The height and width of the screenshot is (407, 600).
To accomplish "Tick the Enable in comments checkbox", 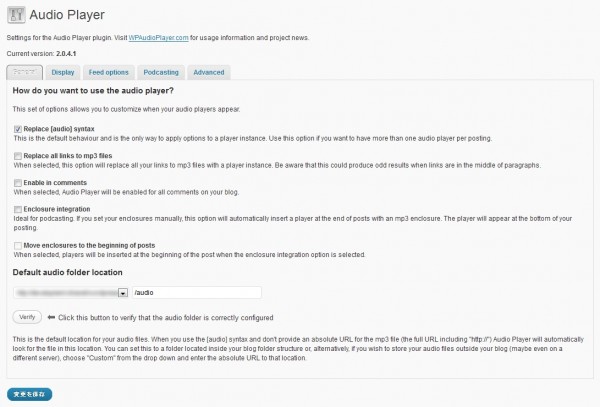I will pyautogui.click(x=18, y=183).
